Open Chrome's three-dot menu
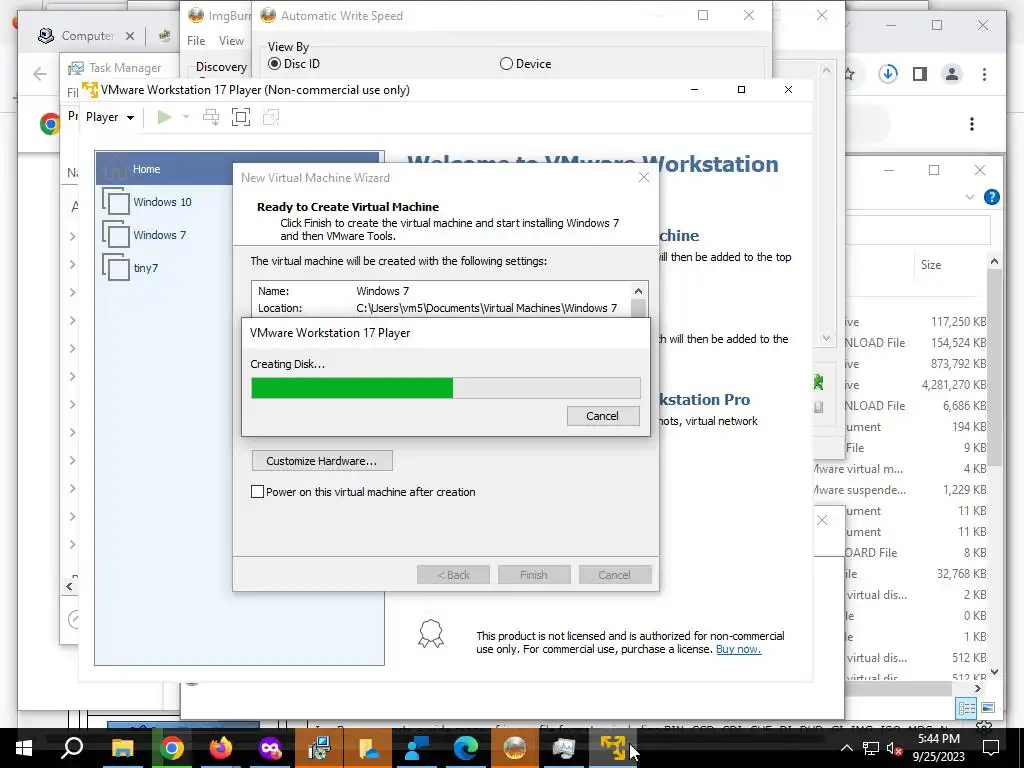Image resolution: width=1024 pixels, height=768 pixels. 984,74
